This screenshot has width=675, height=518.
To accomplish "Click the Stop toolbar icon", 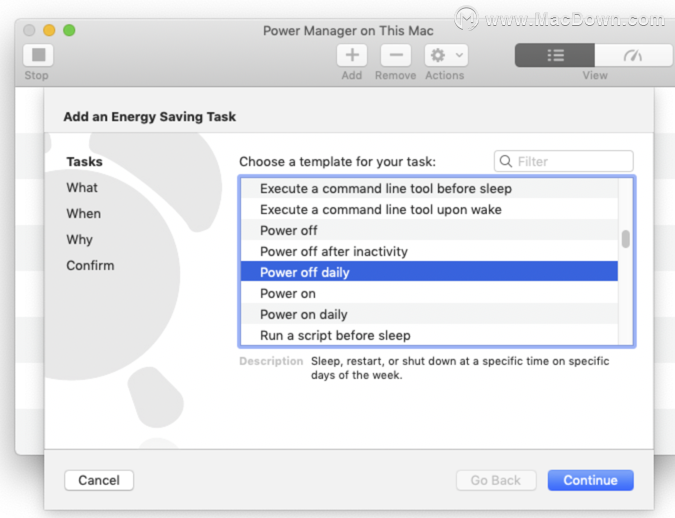I will coord(38,55).
